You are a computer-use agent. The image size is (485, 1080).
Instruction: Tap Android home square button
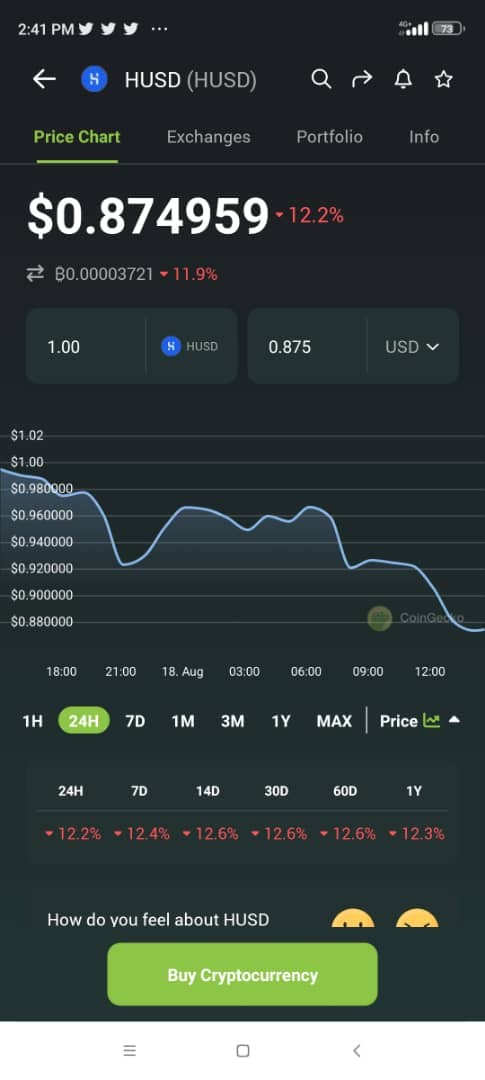242,1050
